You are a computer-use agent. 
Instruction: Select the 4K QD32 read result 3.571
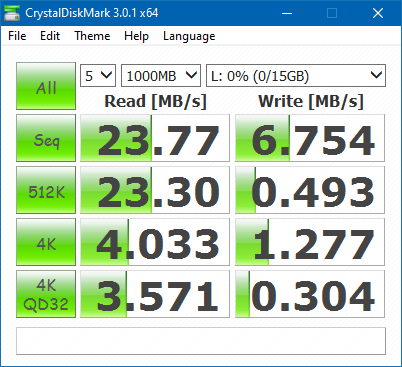(155, 294)
